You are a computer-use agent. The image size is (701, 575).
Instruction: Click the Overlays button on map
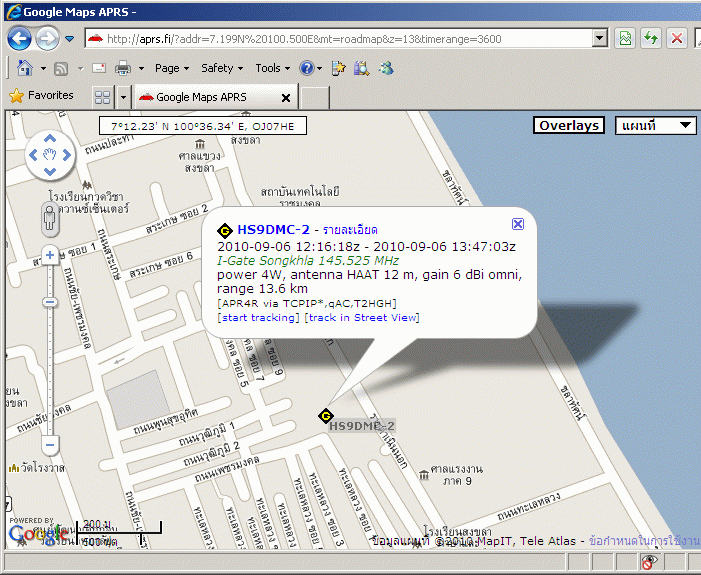tap(569, 125)
